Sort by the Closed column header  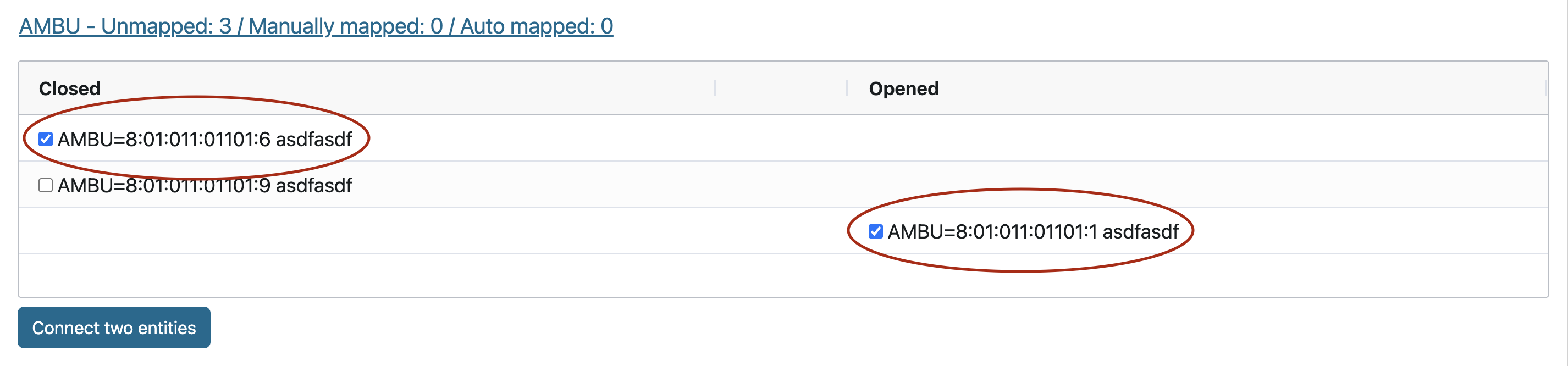[x=69, y=89]
